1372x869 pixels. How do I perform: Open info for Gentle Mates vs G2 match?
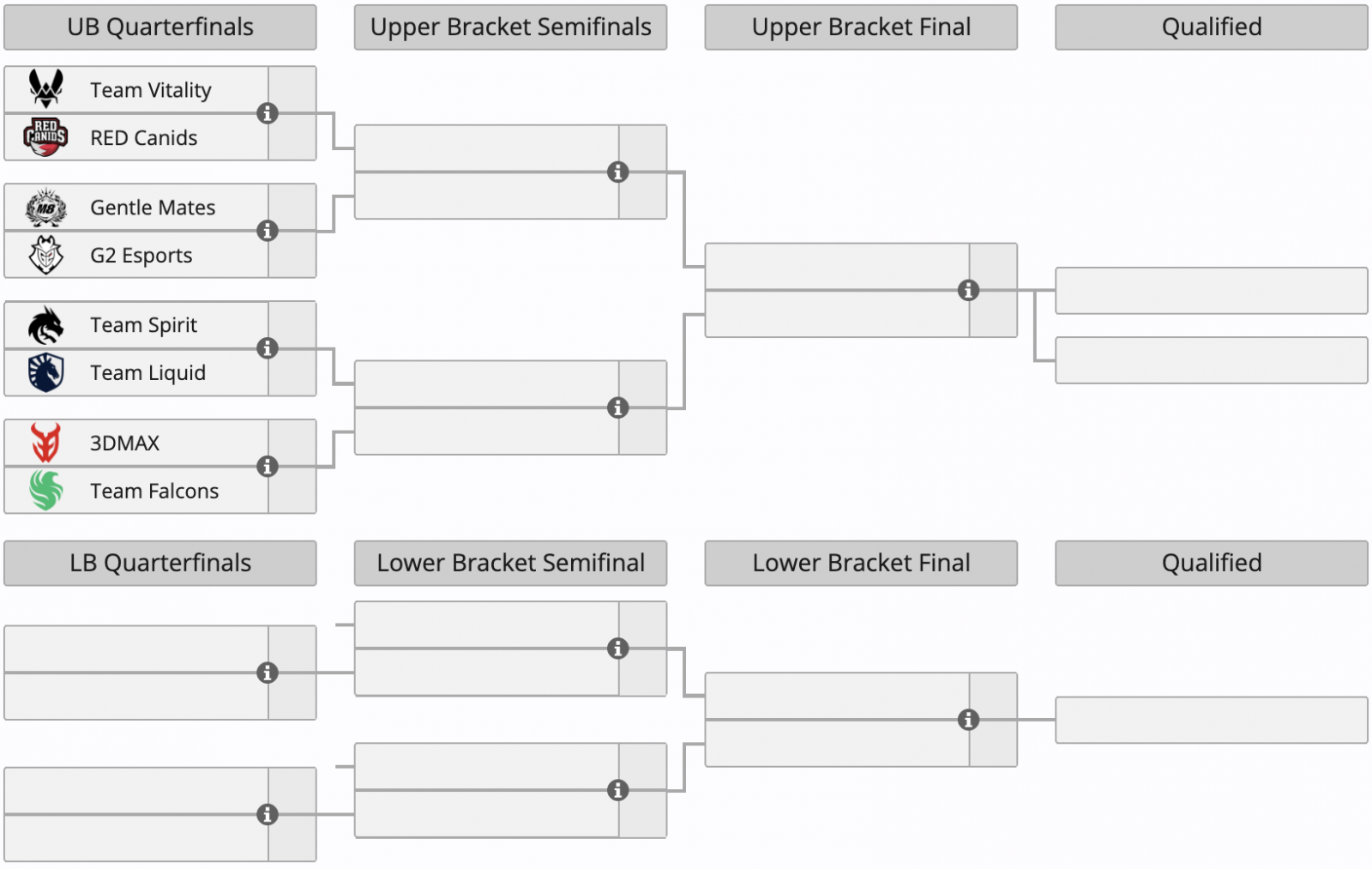(268, 231)
